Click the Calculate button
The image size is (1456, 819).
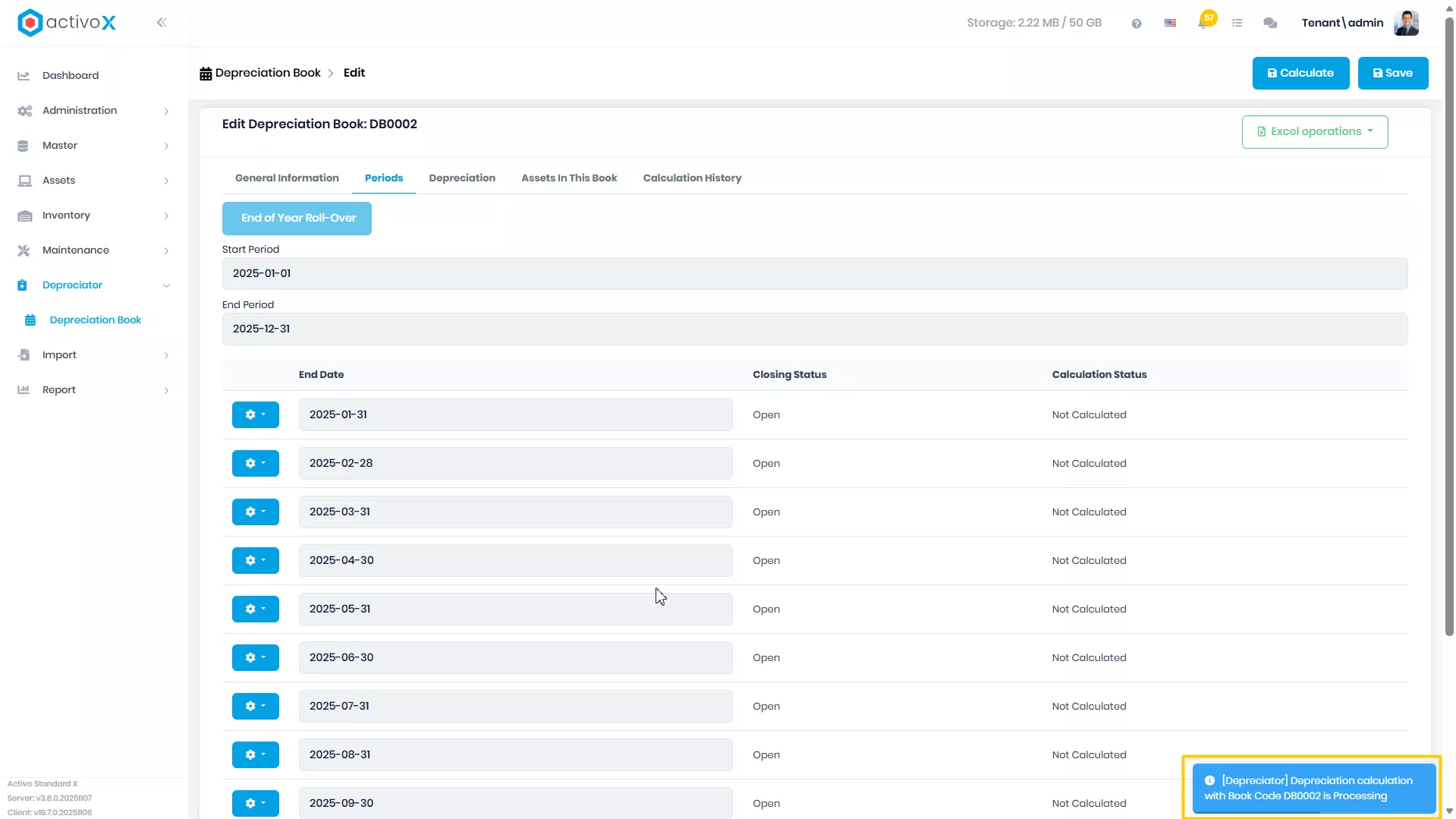tap(1300, 74)
